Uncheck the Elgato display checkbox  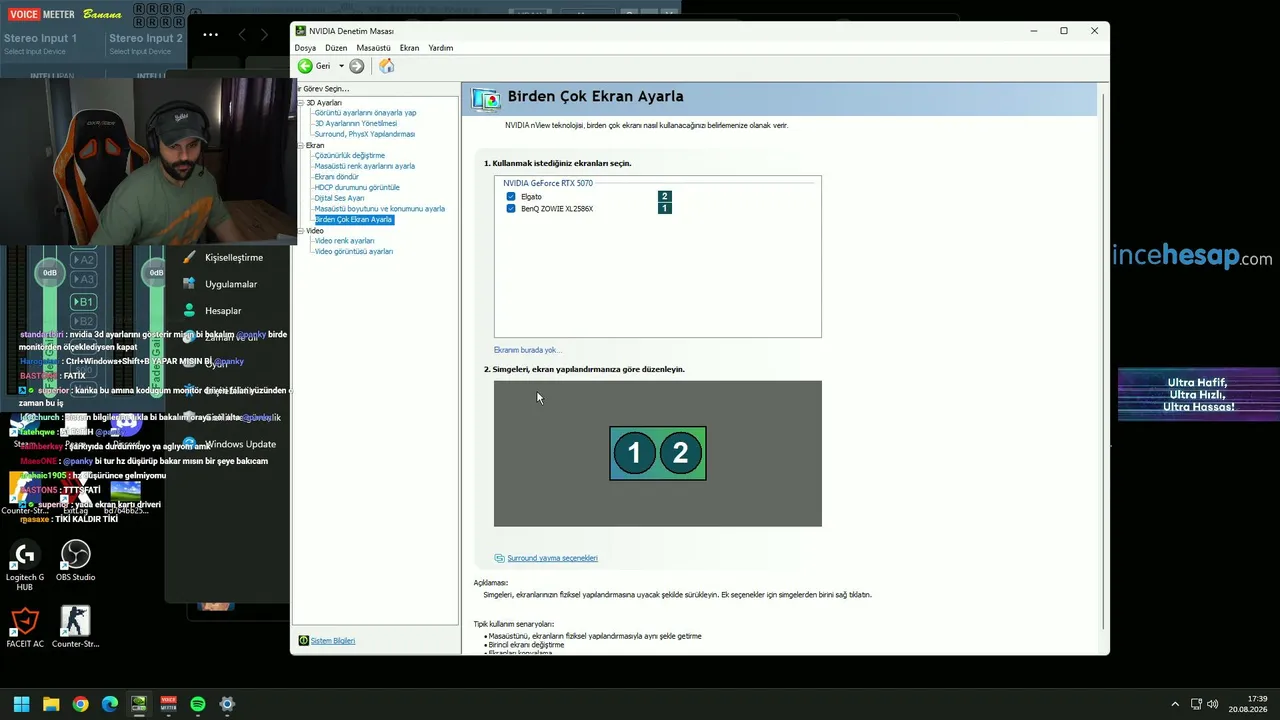click(x=511, y=197)
